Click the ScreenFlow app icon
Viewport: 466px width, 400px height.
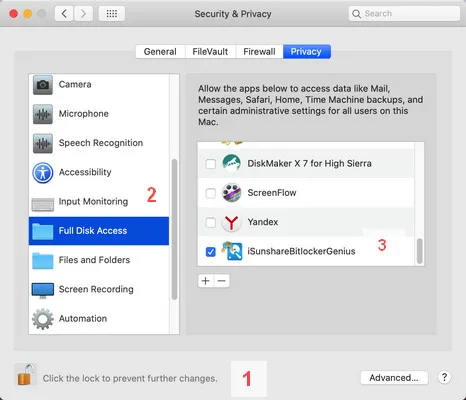click(231, 193)
